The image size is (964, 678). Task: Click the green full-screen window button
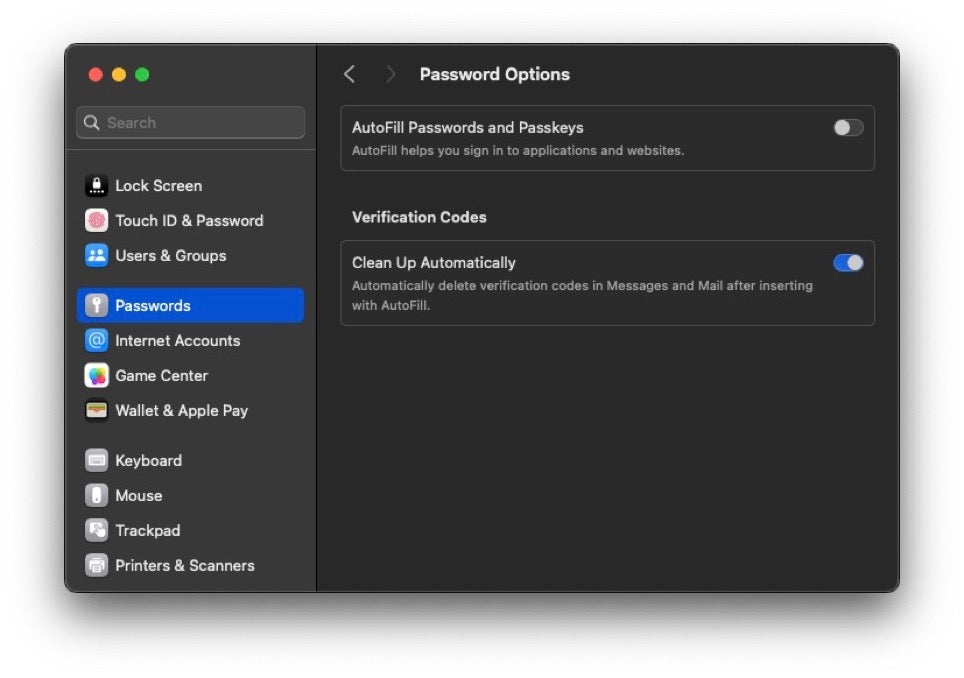[x=142, y=75]
